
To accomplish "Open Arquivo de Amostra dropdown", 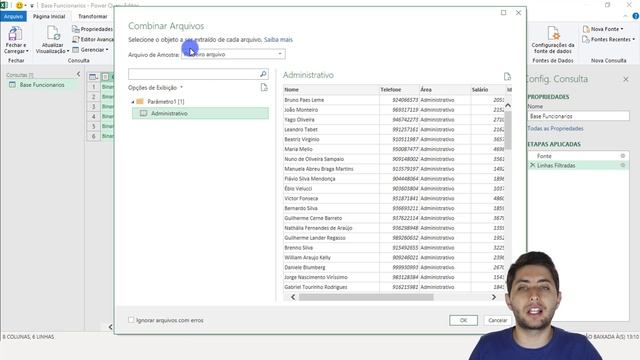I will (x=233, y=54).
